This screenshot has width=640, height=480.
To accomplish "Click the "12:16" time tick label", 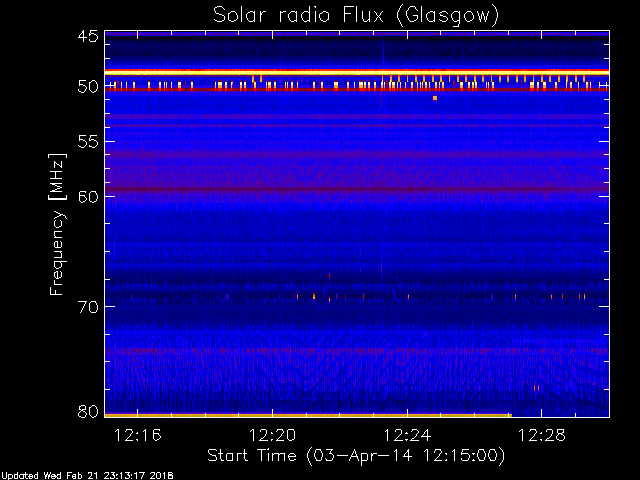I will (x=138, y=435).
